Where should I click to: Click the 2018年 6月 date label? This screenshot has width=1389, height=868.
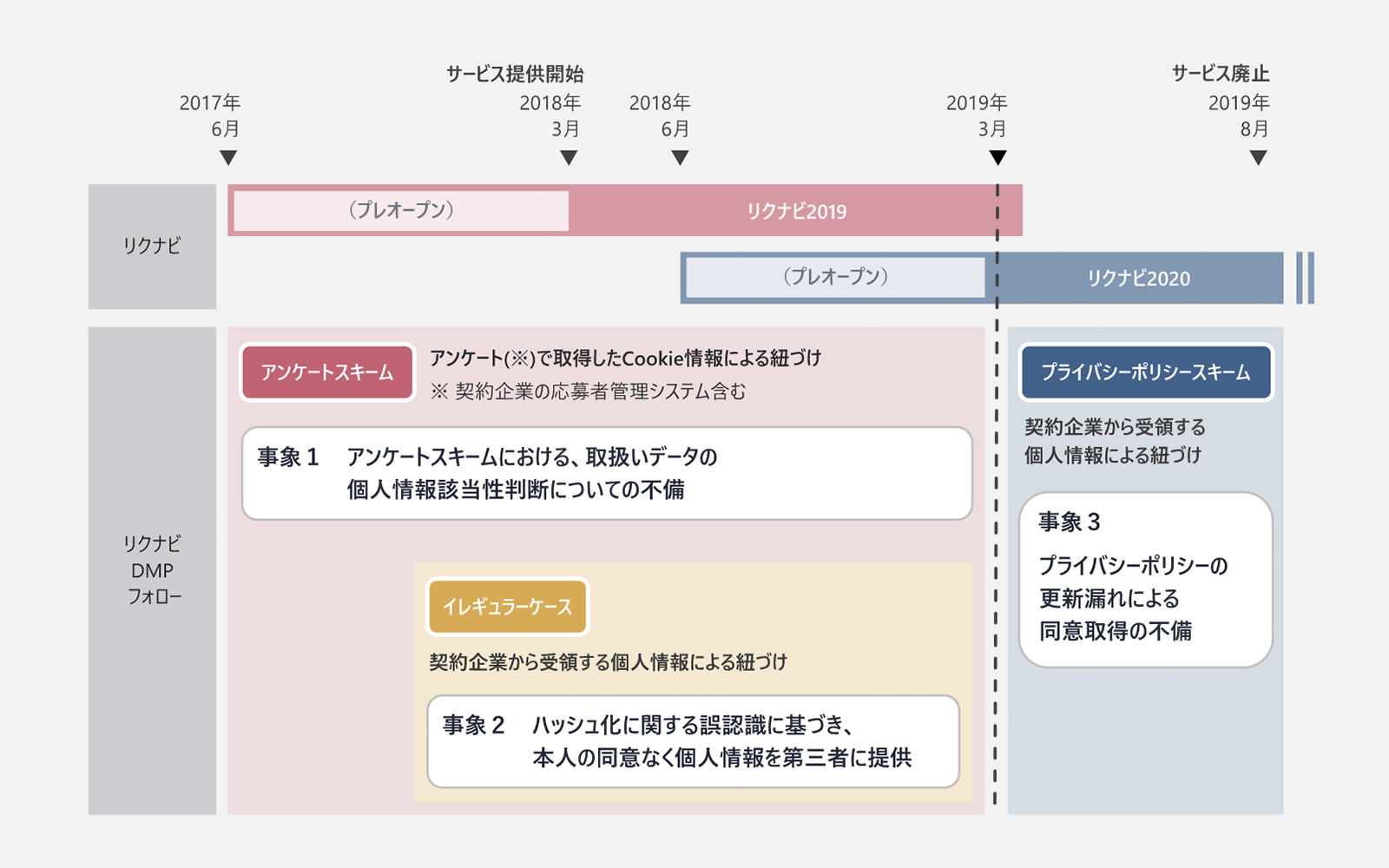coord(660,115)
